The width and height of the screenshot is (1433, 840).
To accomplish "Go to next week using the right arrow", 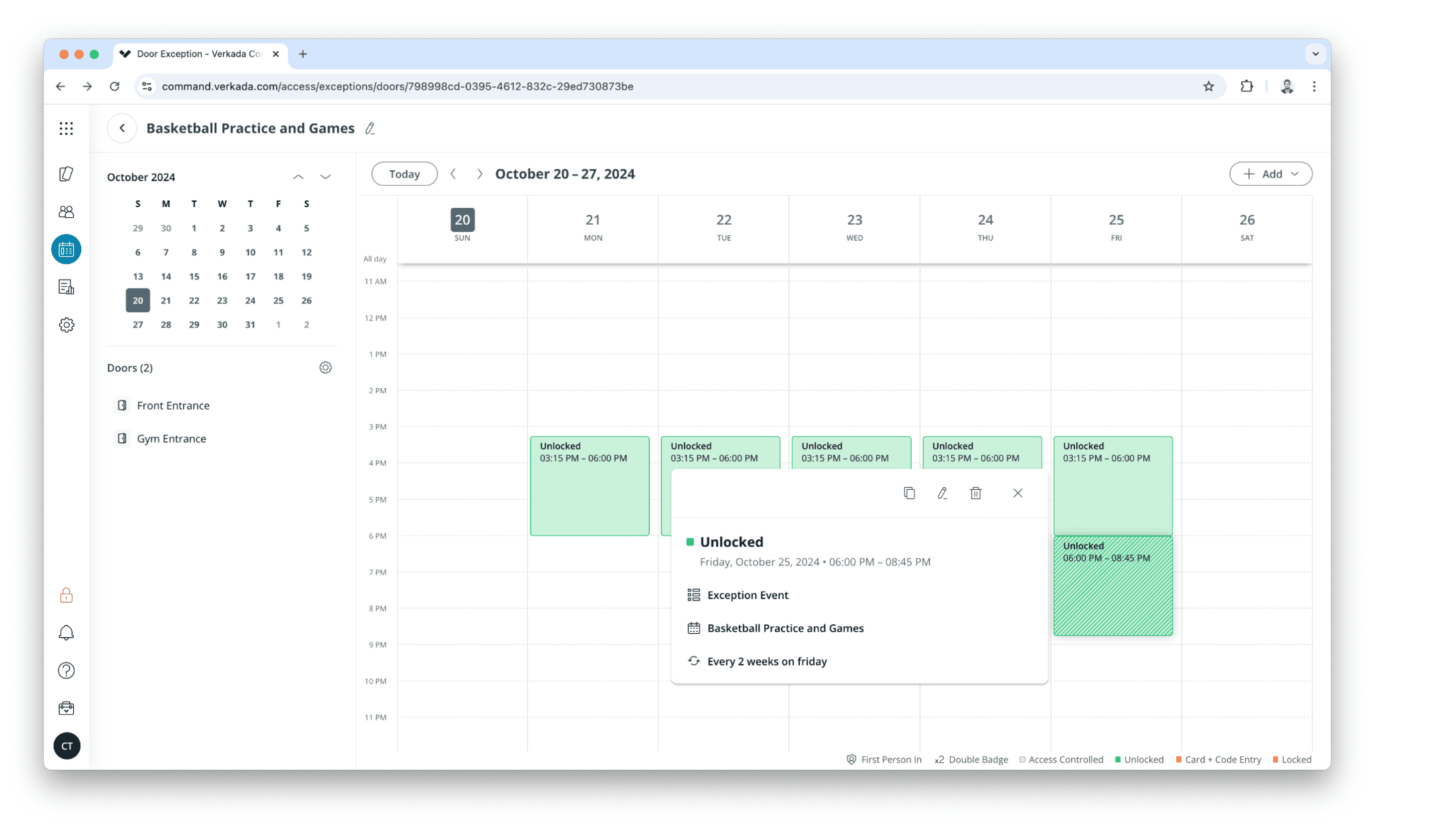I will (x=479, y=173).
